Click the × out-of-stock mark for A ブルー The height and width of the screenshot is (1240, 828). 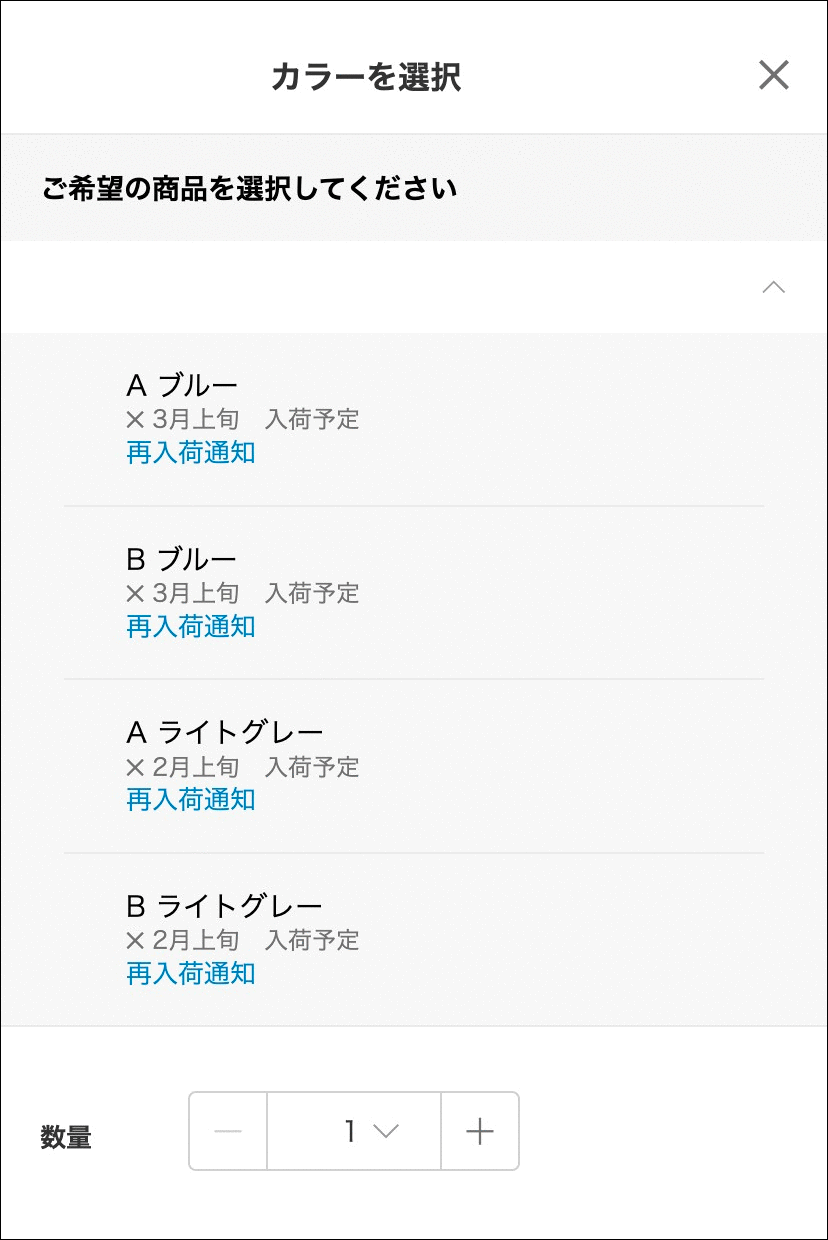coord(136,420)
